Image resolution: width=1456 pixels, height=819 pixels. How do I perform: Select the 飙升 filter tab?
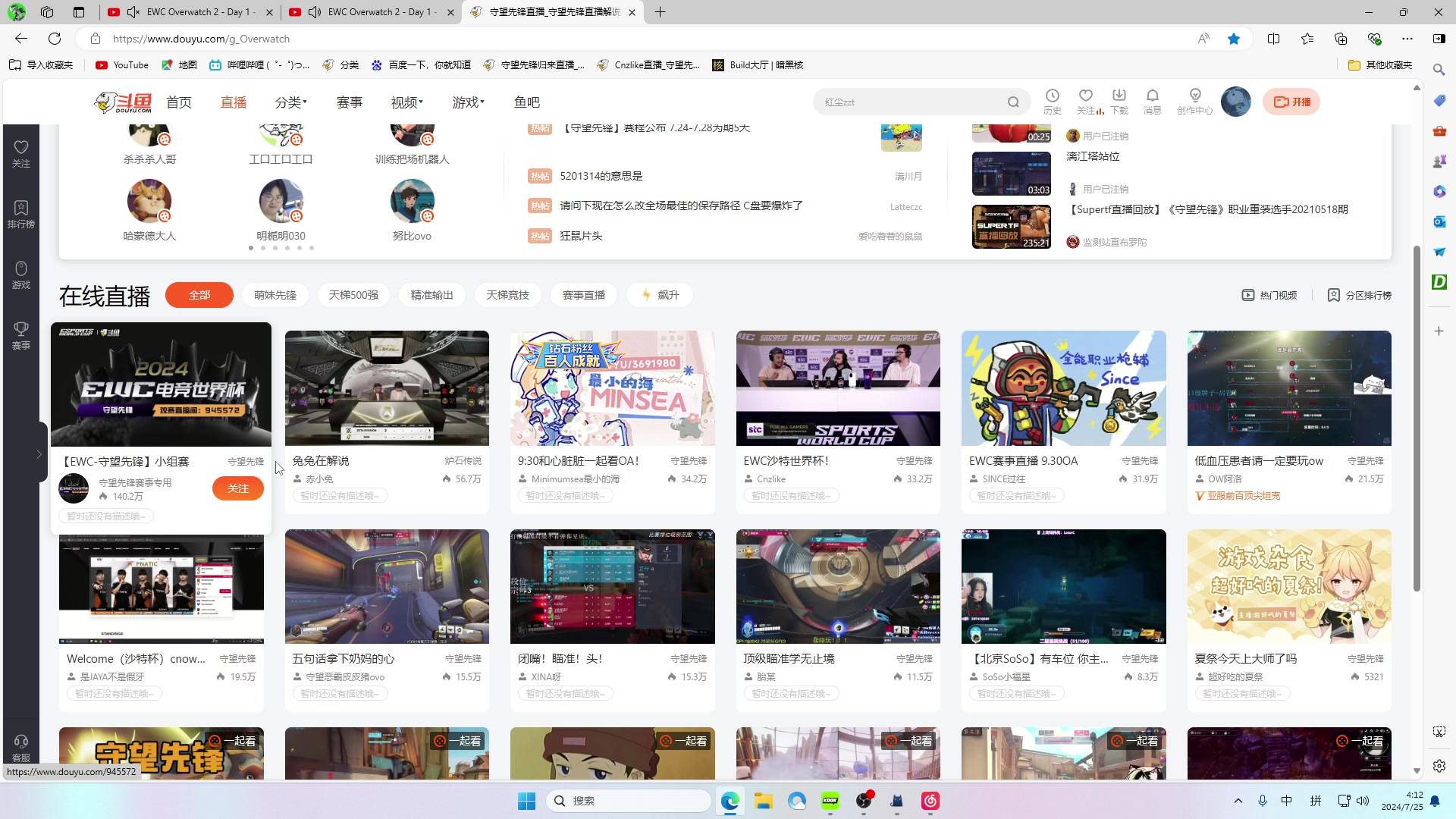[660, 295]
